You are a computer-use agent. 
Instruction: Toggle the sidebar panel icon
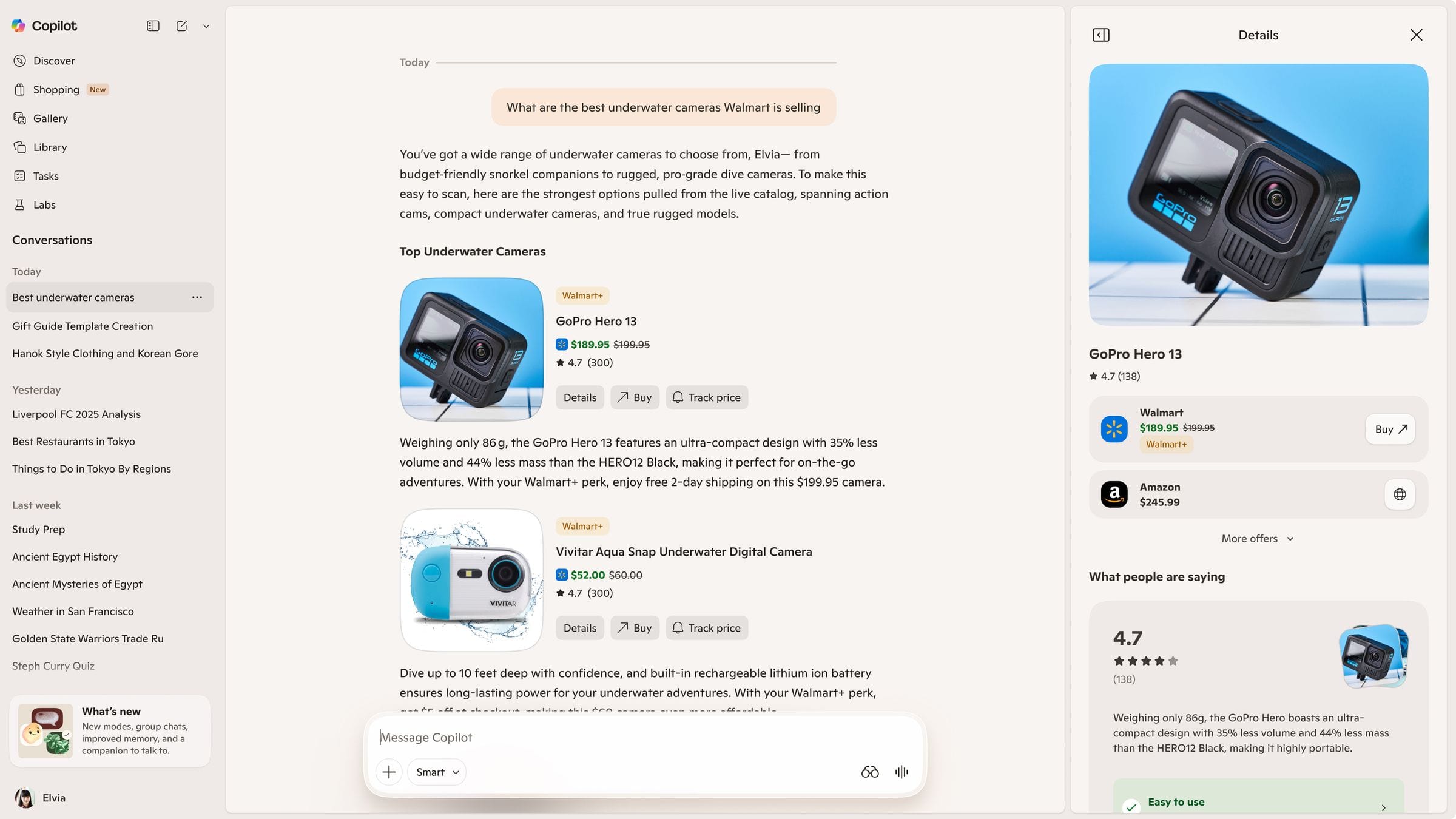[x=153, y=26]
